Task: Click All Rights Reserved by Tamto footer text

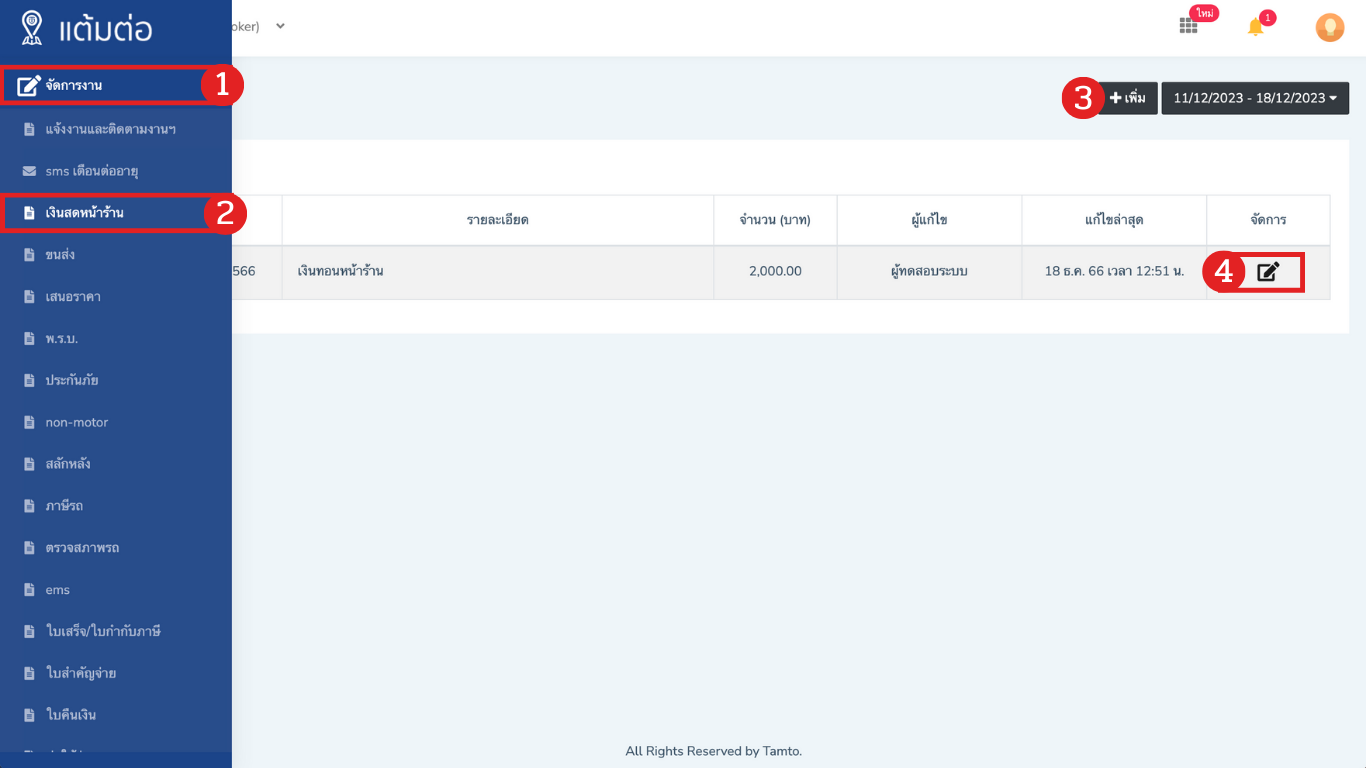Action: click(x=714, y=751)
